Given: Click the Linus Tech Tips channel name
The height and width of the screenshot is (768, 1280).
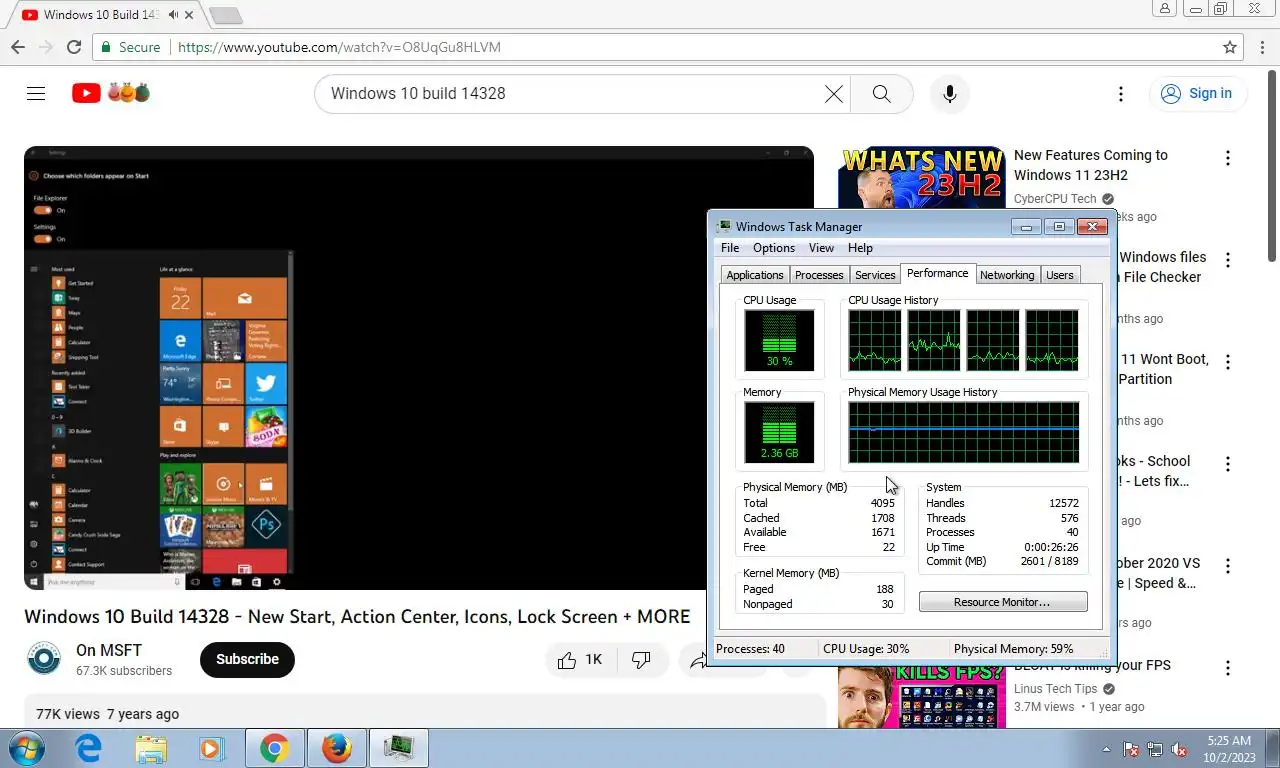Looking at the screenshot, I should tap(1055, 689).
